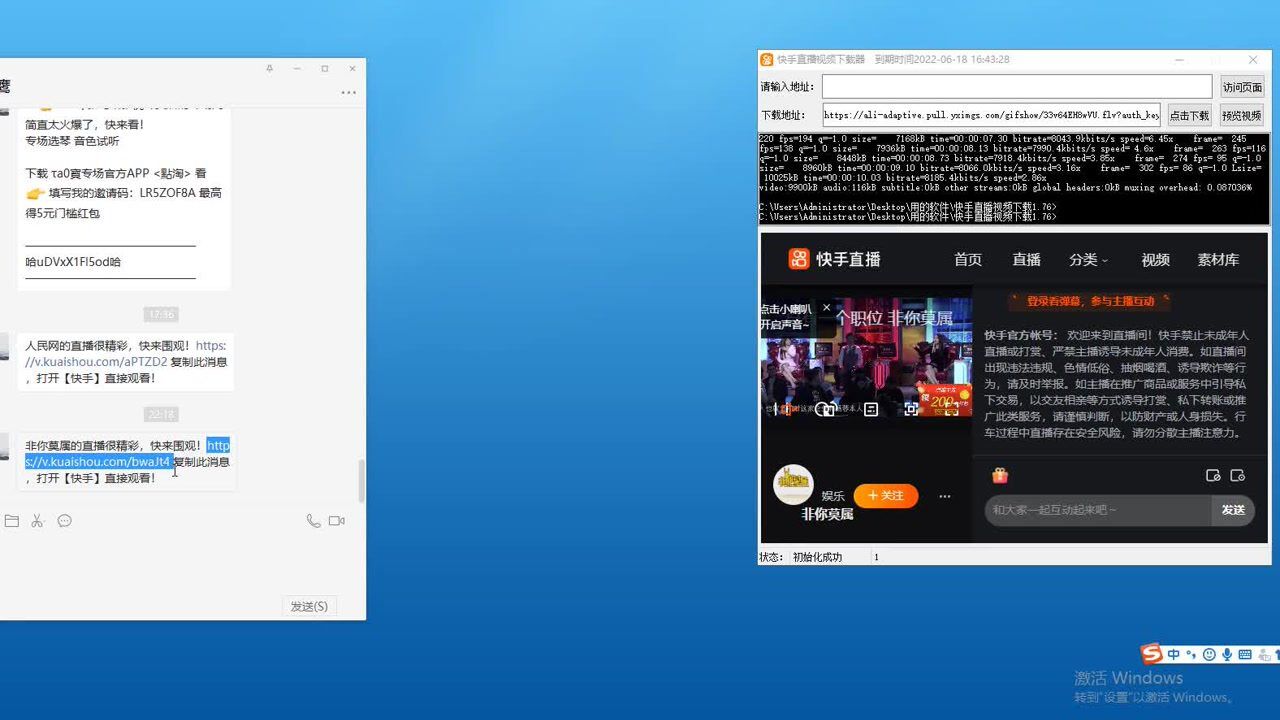Click the 访问页面 button
1280x720 pixels.
[1242, 87]
